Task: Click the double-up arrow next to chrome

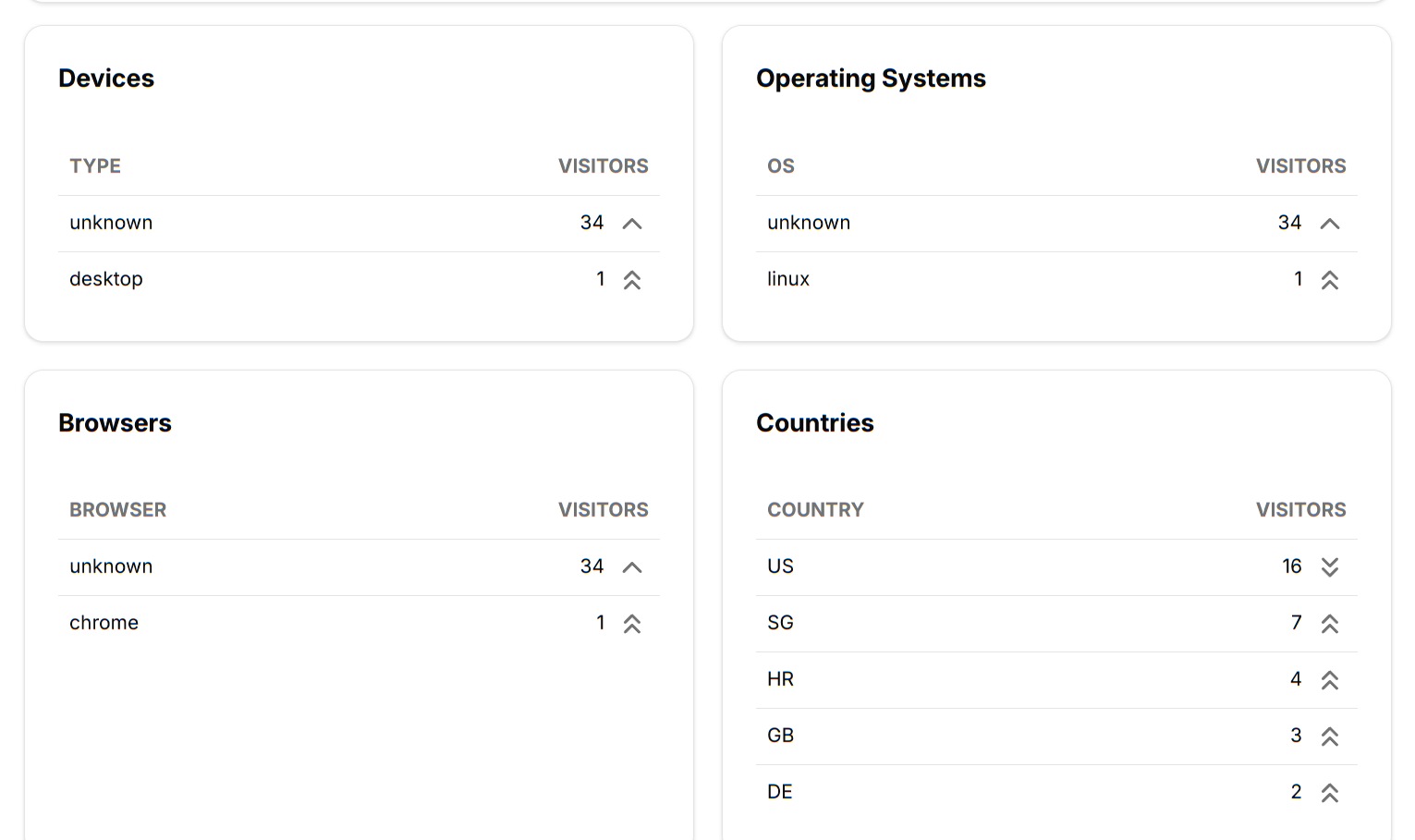Action: (632, 624)
